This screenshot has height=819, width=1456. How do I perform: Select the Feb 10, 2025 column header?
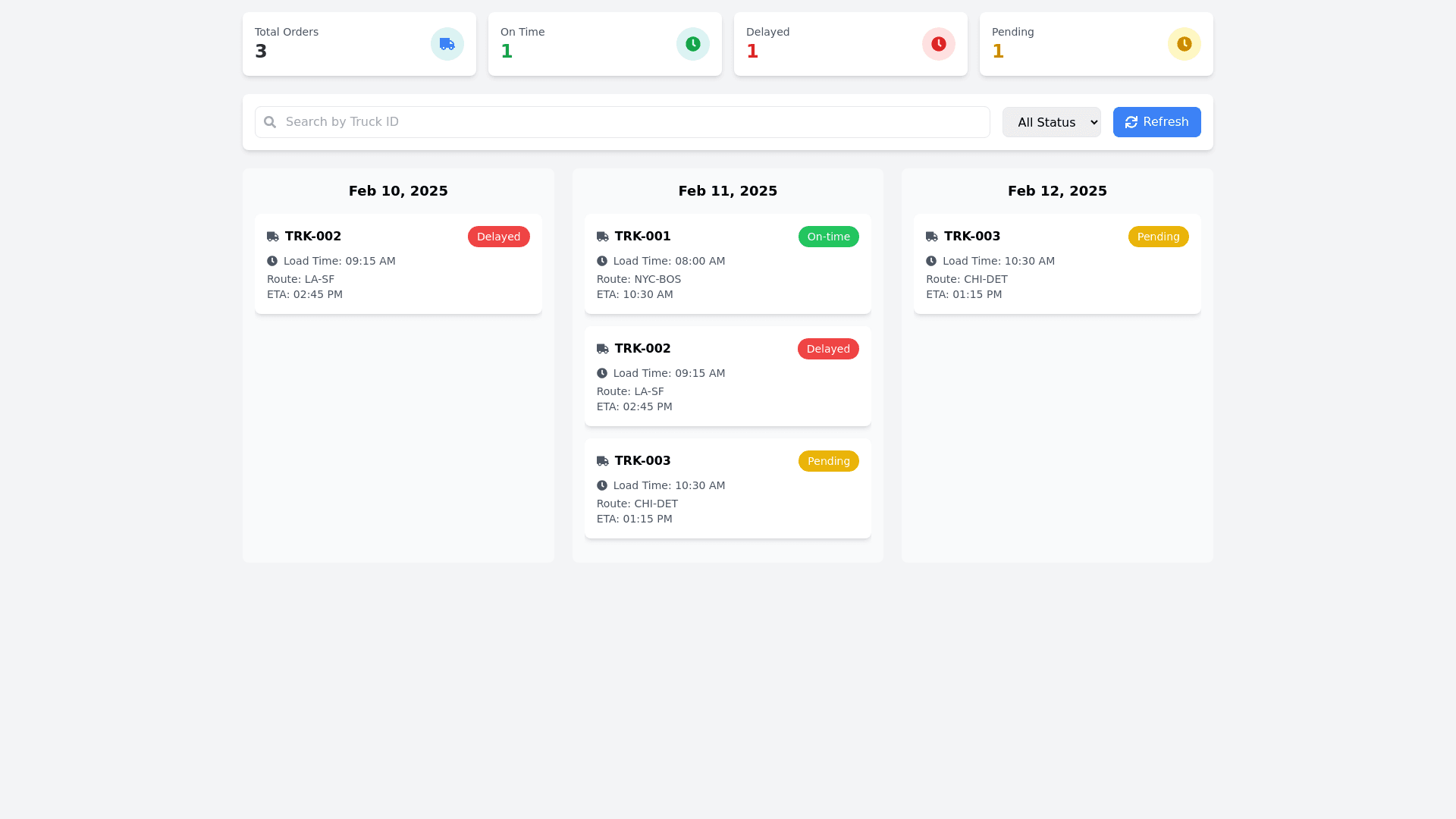point(398,191)
